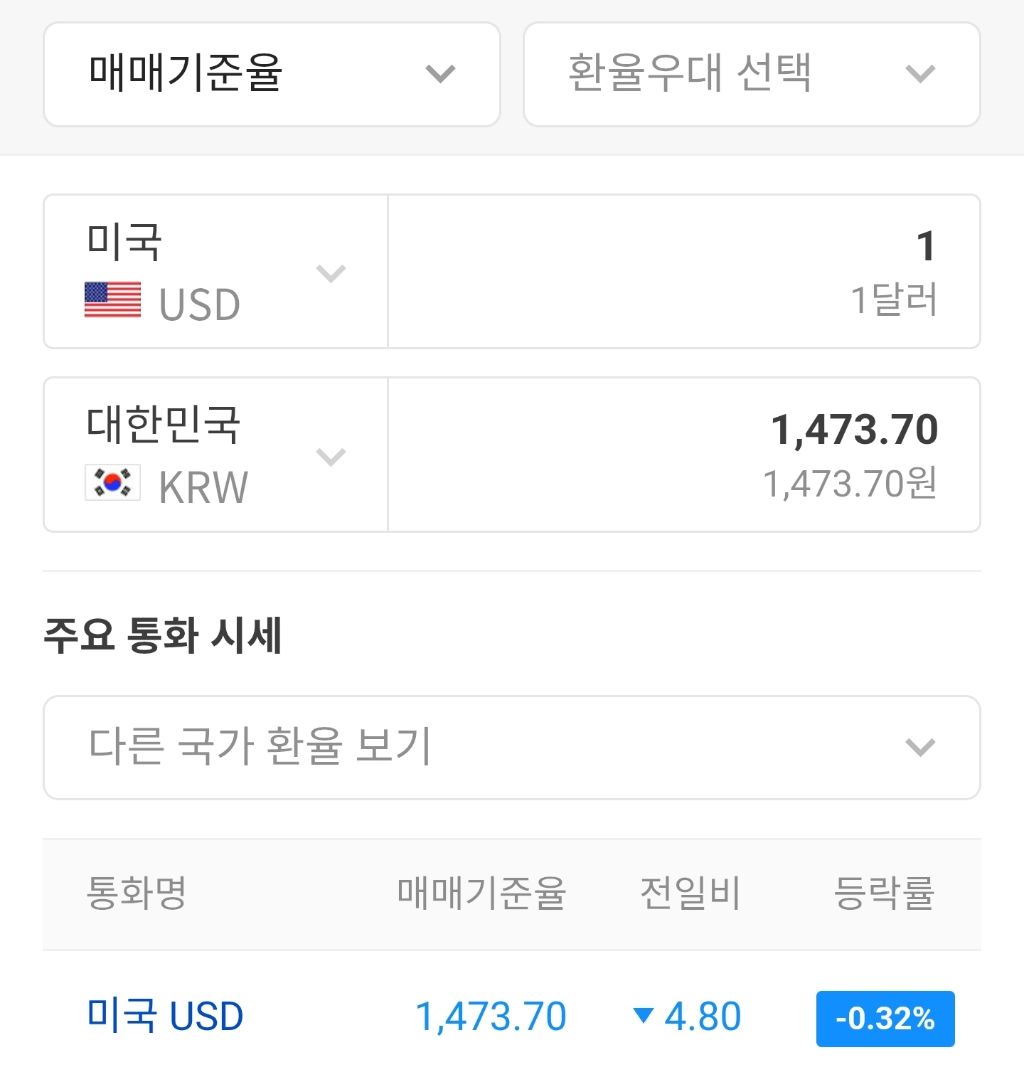Open the 매매기준율 dropdown
Viewport: 1024px width, 1077px height.
pyautogui.click(x=272, y=74)
